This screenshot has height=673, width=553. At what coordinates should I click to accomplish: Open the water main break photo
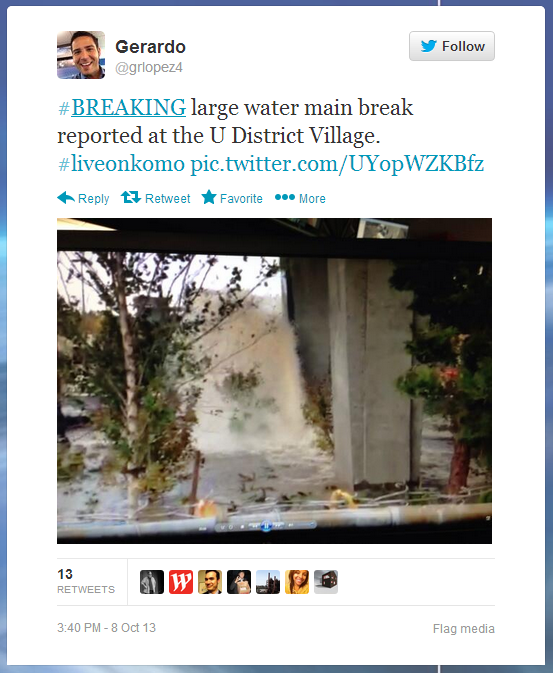pyautogui.click(x=274, y=381)
